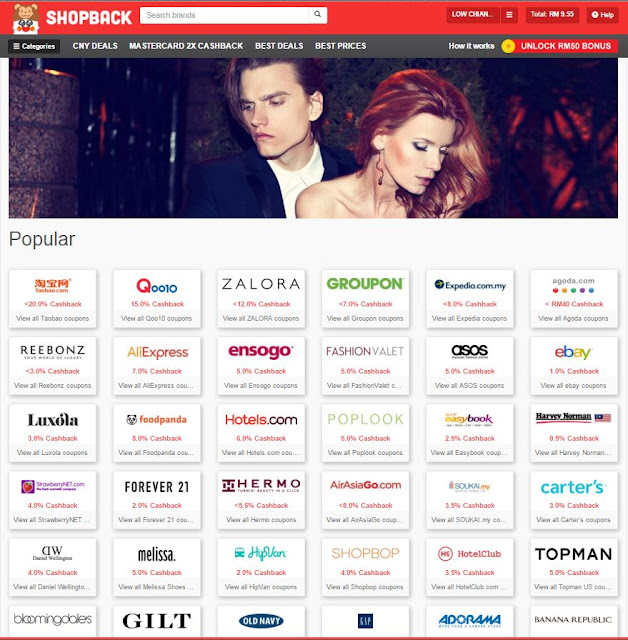Viewport: 628px width, 640px height.
Task: Click the Forever 21 logo
Action: tap(157, 487)
